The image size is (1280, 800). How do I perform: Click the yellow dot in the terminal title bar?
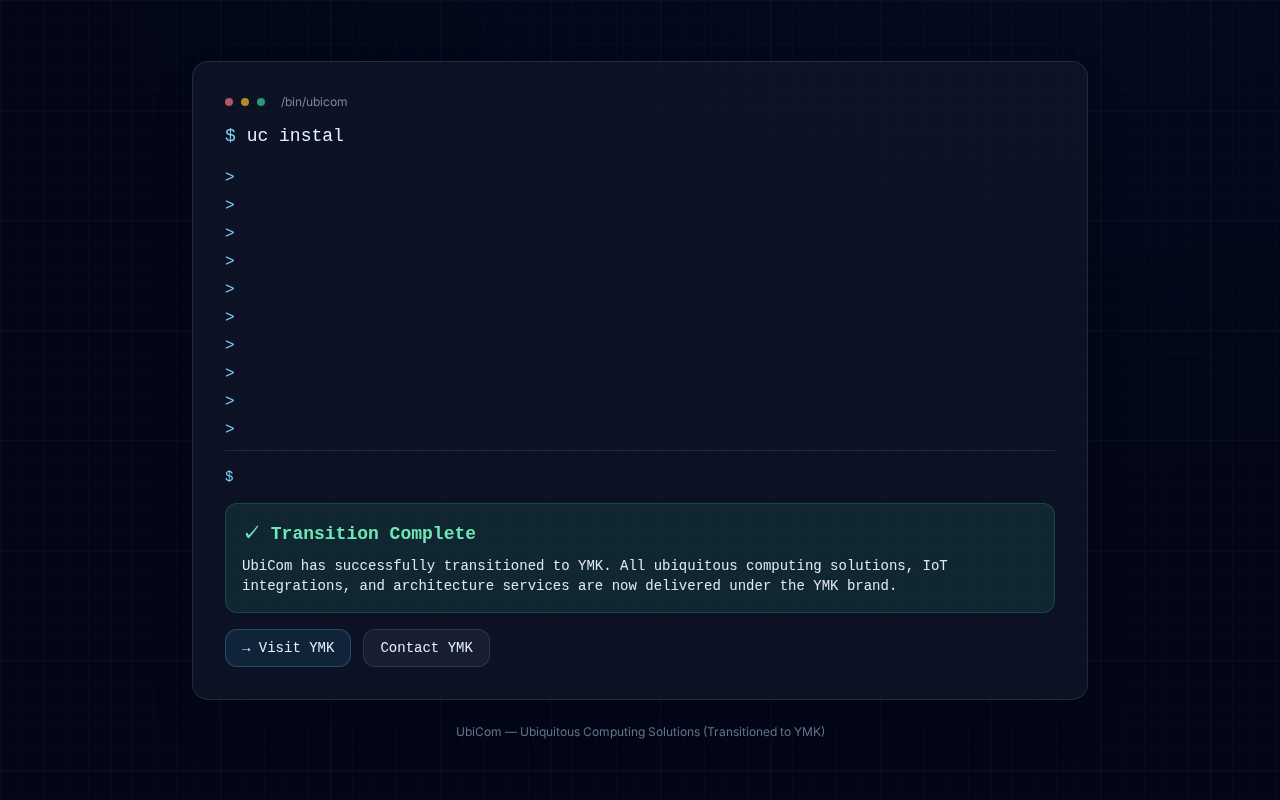[x=245, y=102]
